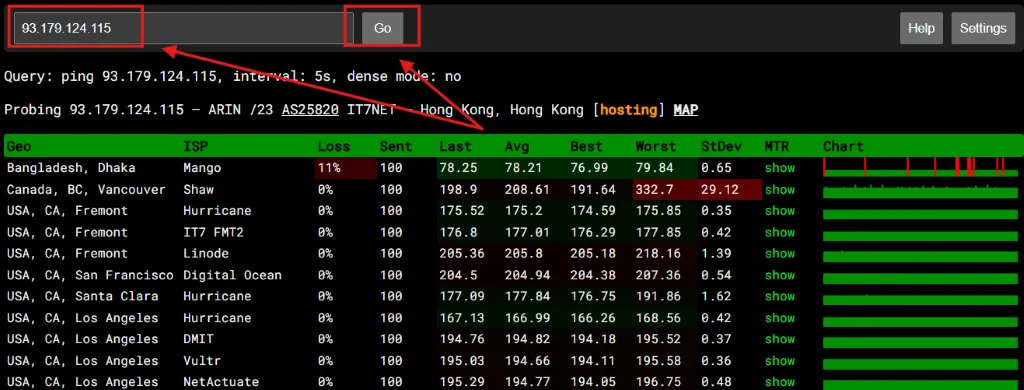The width and height of the screenshot is (1024, 390).
Task: Click the StDev column header
Action: [722, 146]
